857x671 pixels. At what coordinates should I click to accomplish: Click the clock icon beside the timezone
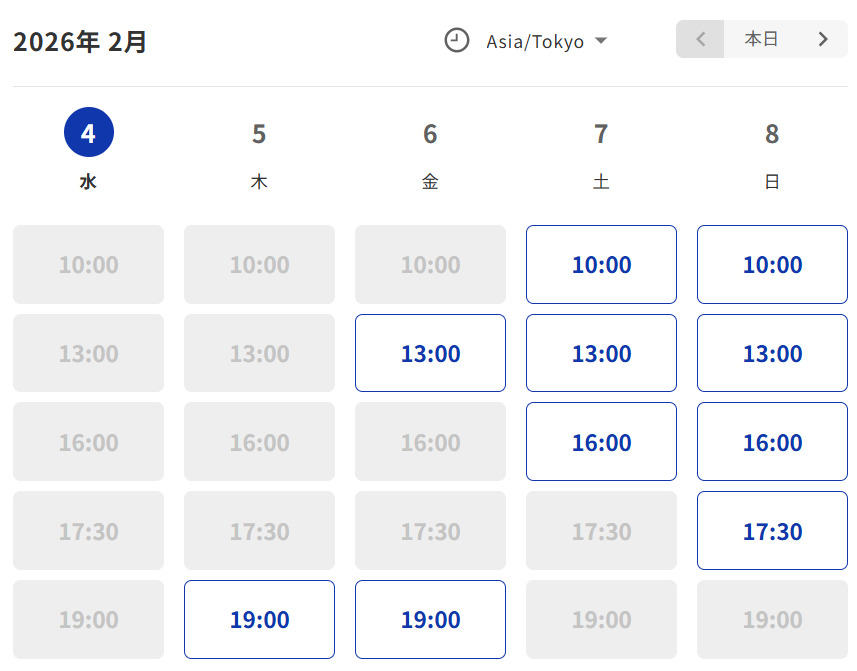[x=457, y=41]
